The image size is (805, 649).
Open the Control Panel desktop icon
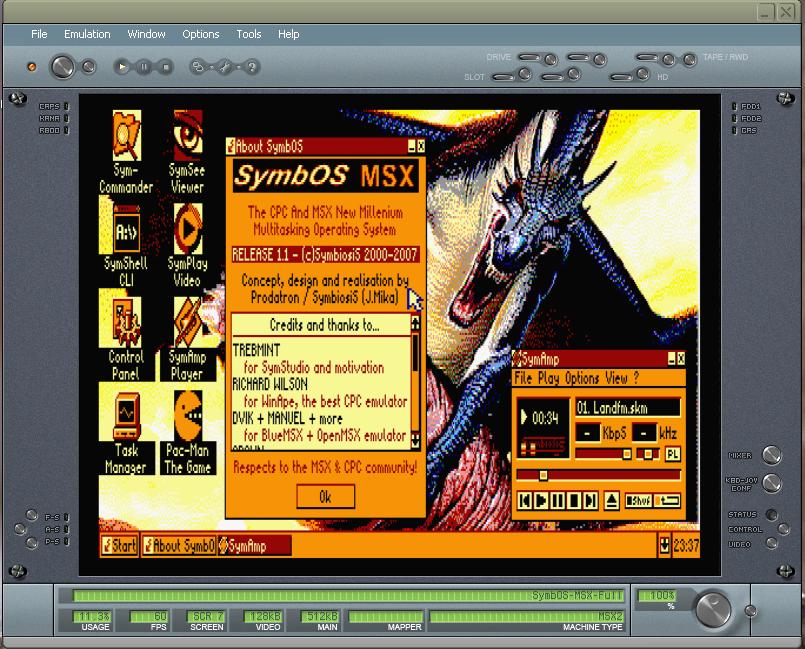pyautogui.click(x=126, y=339)
